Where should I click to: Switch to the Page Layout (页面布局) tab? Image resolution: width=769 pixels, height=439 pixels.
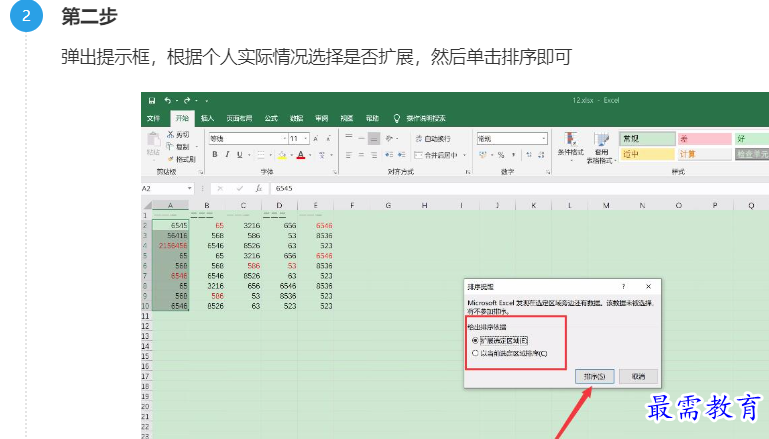click(x=239, y=118)
